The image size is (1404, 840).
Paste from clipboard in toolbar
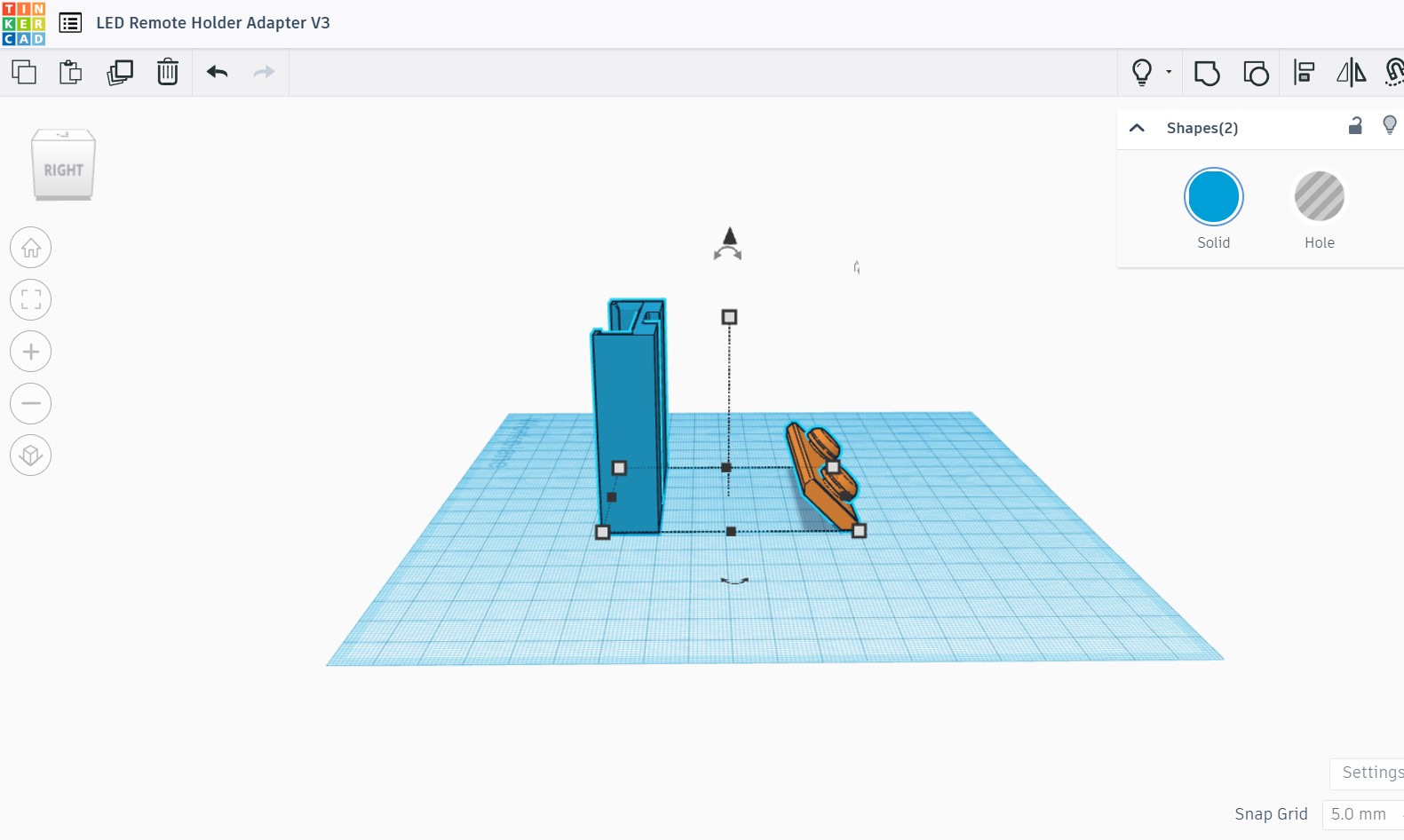70,72
